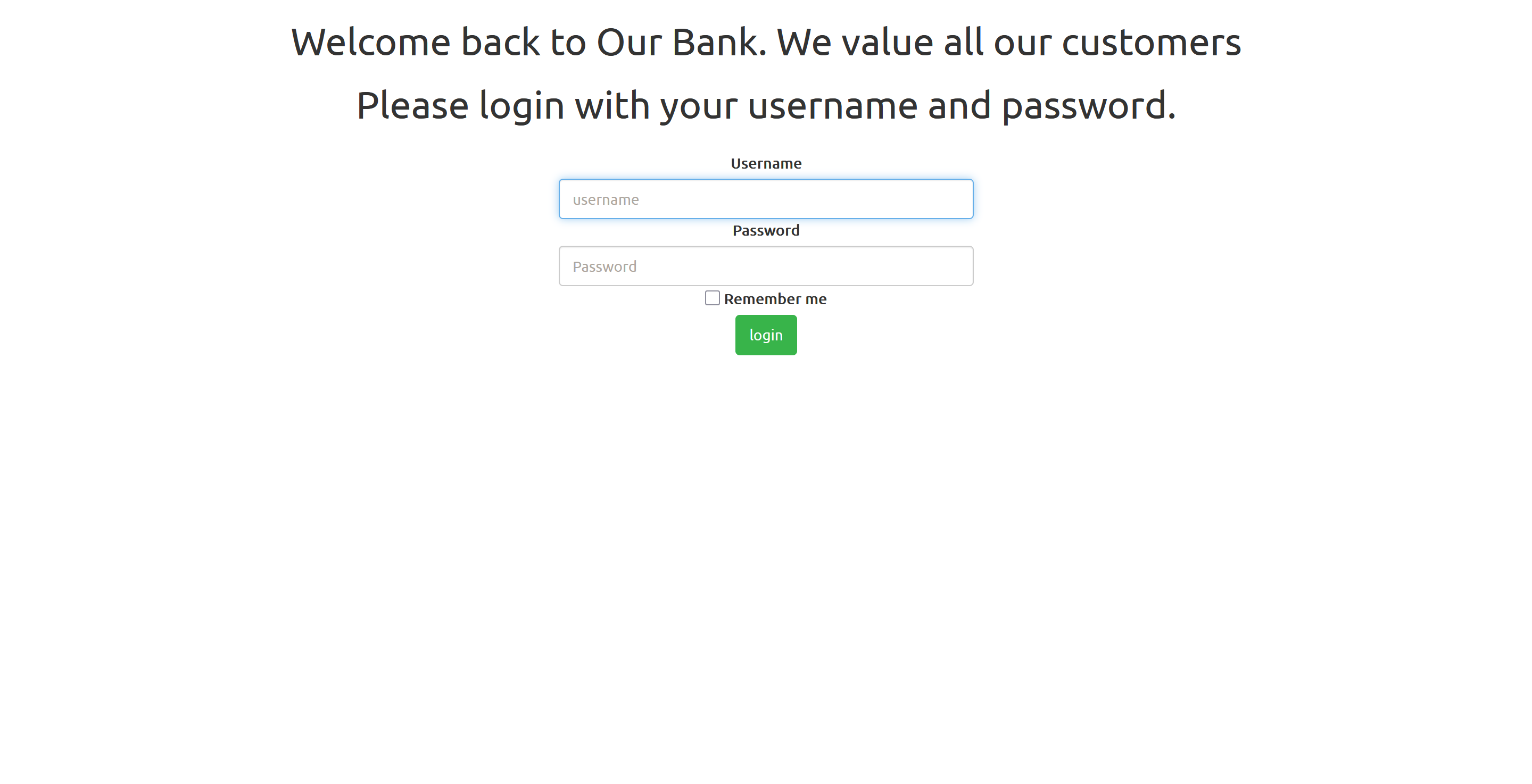Click the words "Our Bank" in the heading
The image size is (1532, 784).
point(681,43)
